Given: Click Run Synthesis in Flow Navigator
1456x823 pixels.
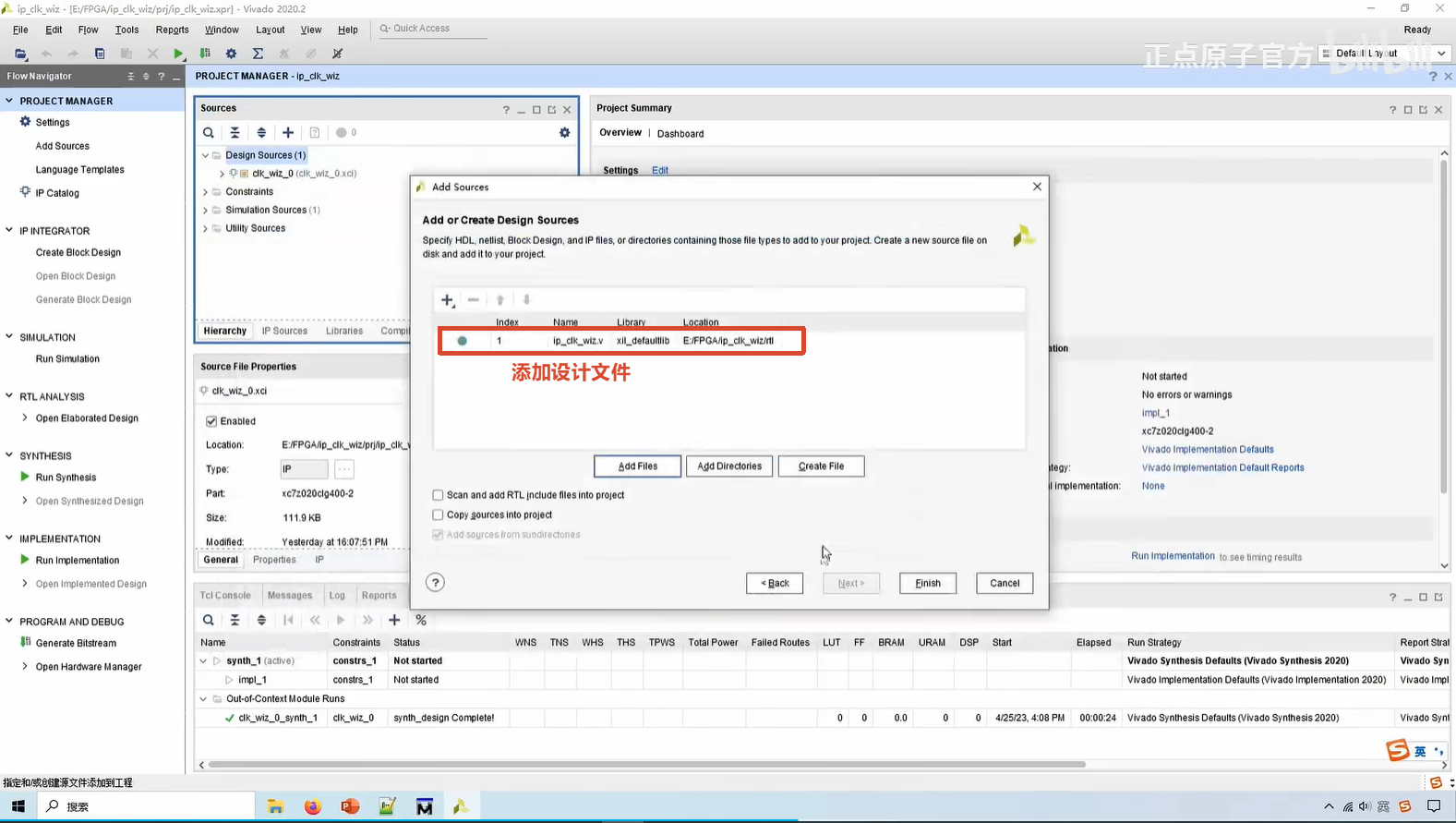Looking at the screenshot, I should pyautogui.click(x=66, y=478).
